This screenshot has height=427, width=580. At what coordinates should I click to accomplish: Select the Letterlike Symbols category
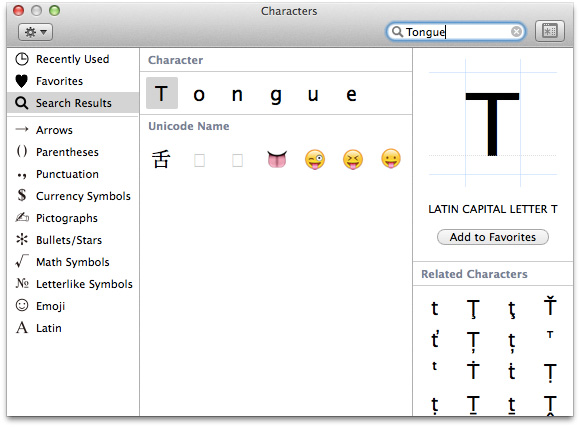pyautogui.click(x=72, y=284)
